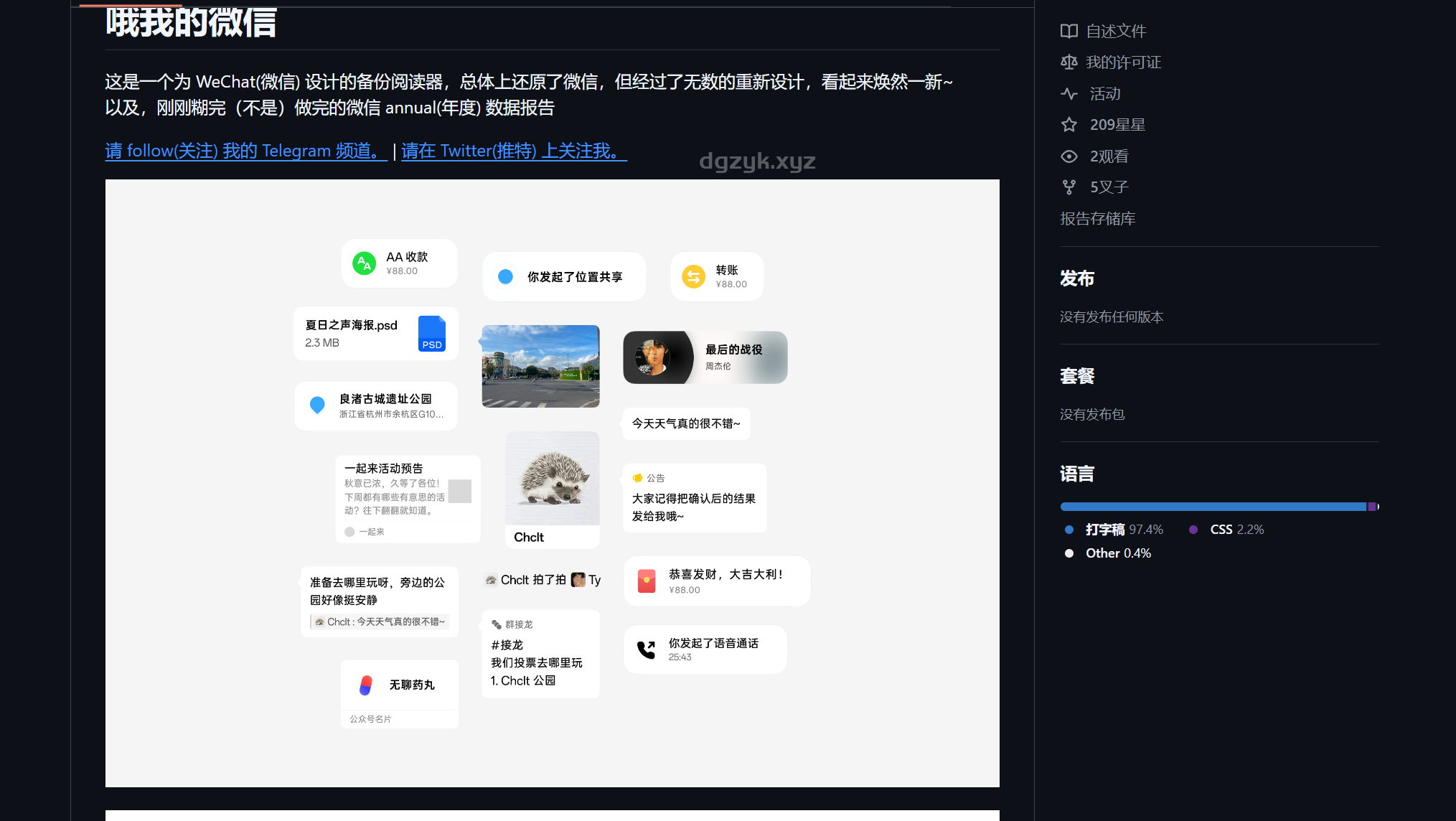Open the 发布 releases heading
Viewport: 1456px width, 821px height.
[1077, 278]
